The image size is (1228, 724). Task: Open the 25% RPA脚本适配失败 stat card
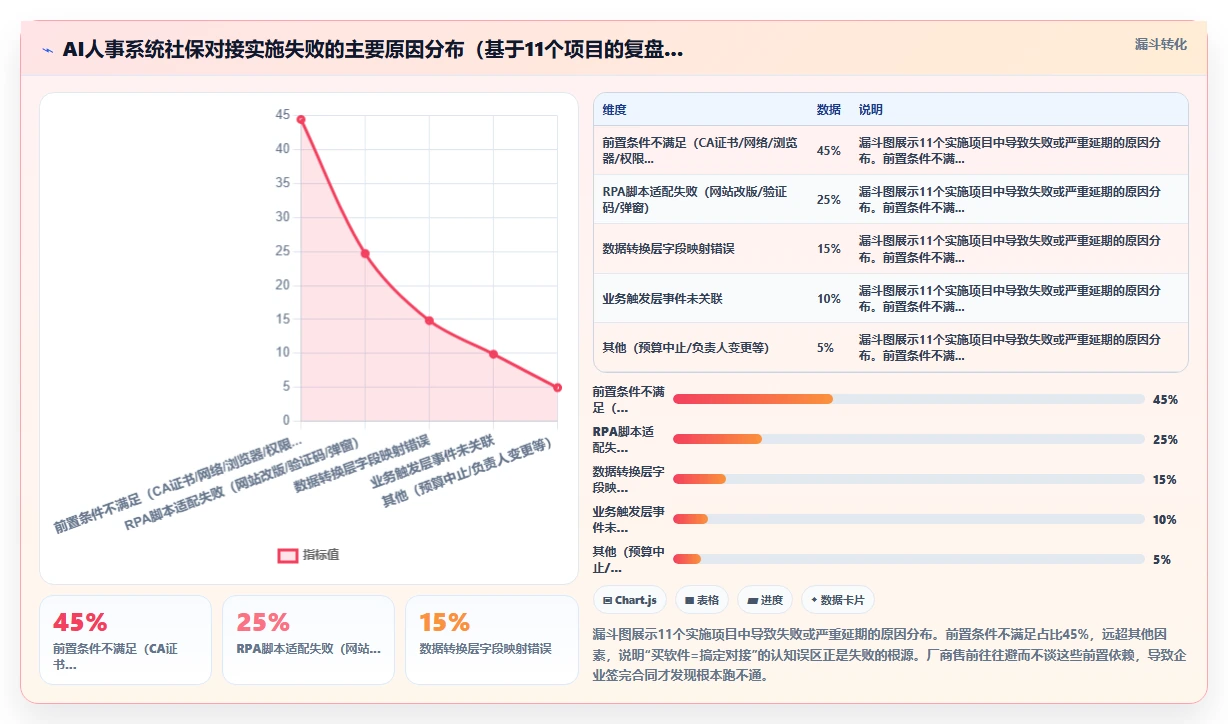[x=308, y=640]
